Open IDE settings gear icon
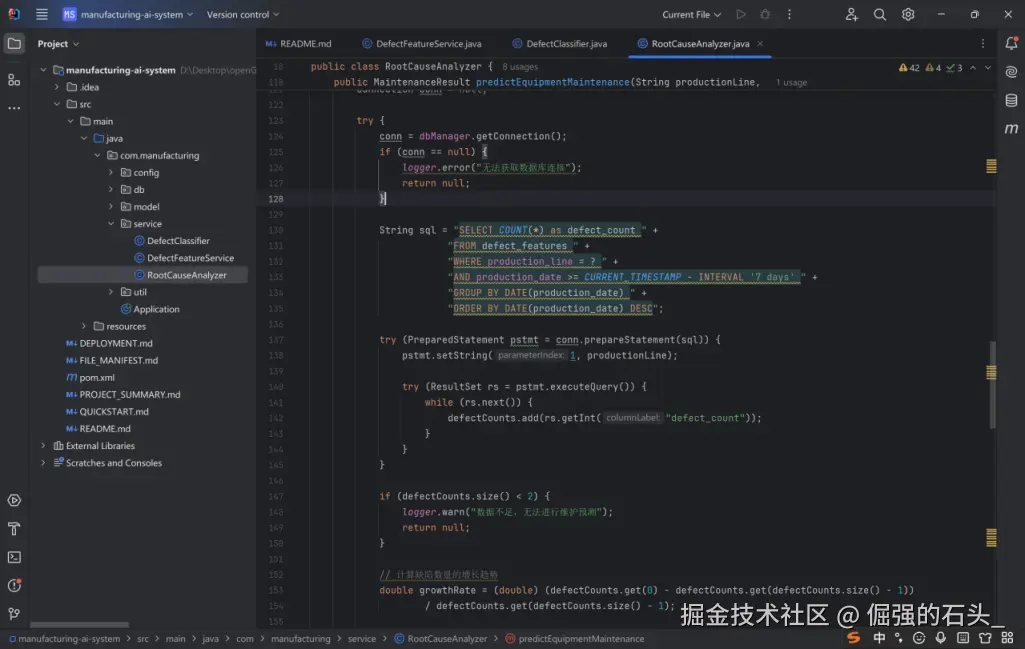 coord(908,15)
